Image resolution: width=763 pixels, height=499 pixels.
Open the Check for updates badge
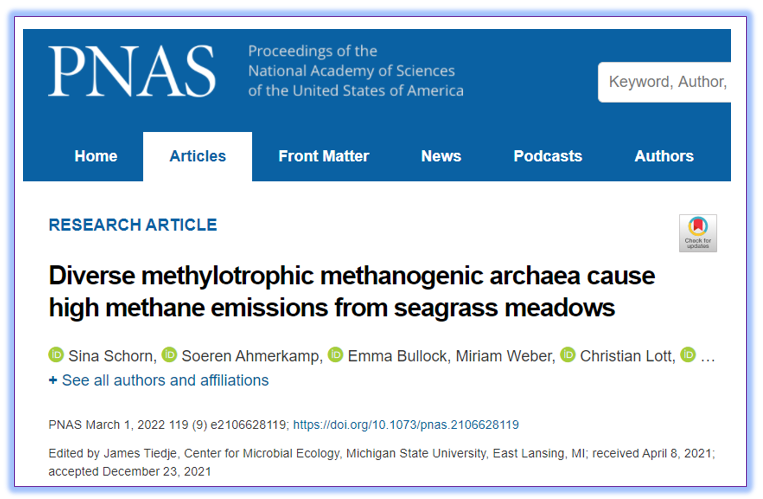(x=697, y=233)
